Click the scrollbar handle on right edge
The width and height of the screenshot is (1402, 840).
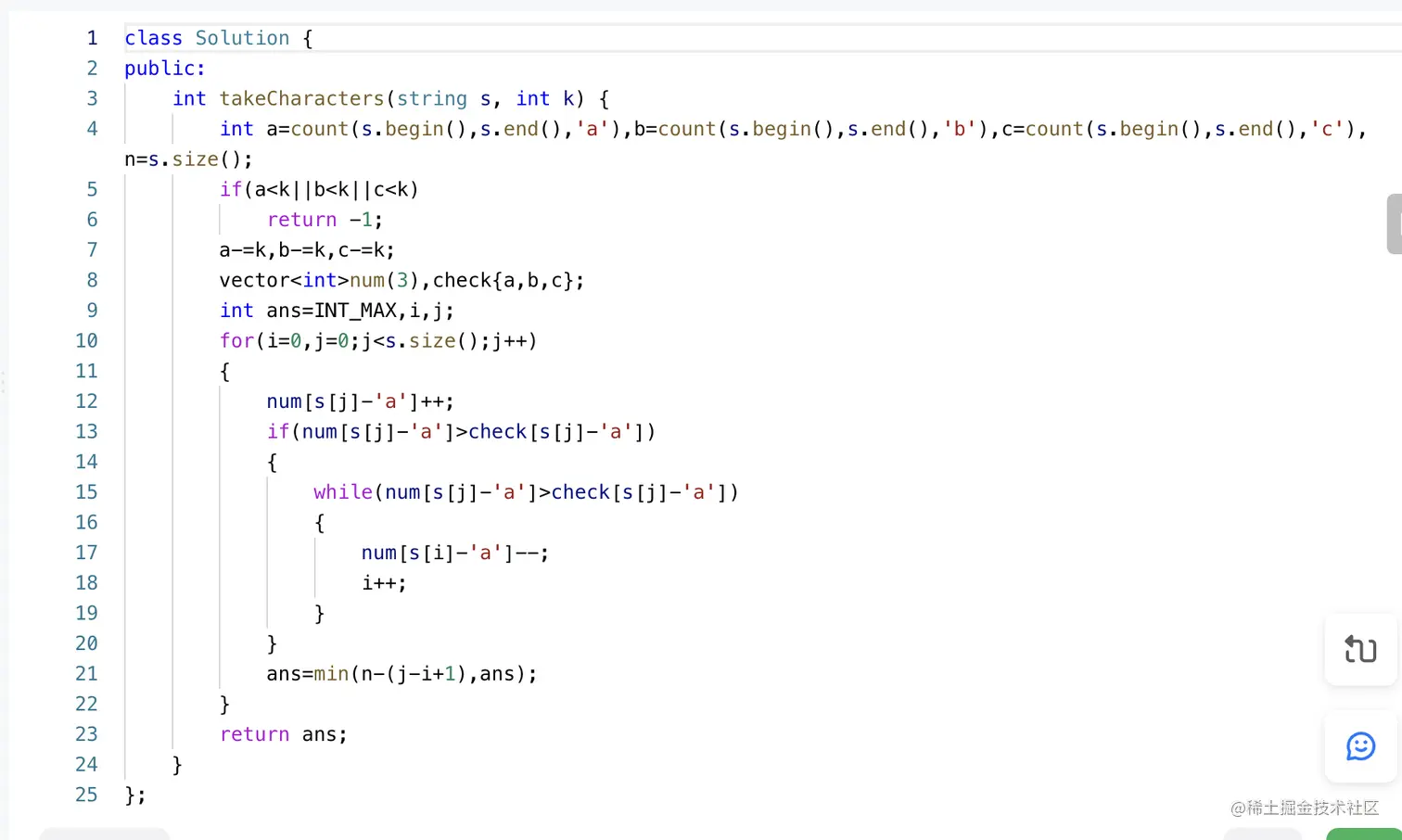click(1394, 223)
